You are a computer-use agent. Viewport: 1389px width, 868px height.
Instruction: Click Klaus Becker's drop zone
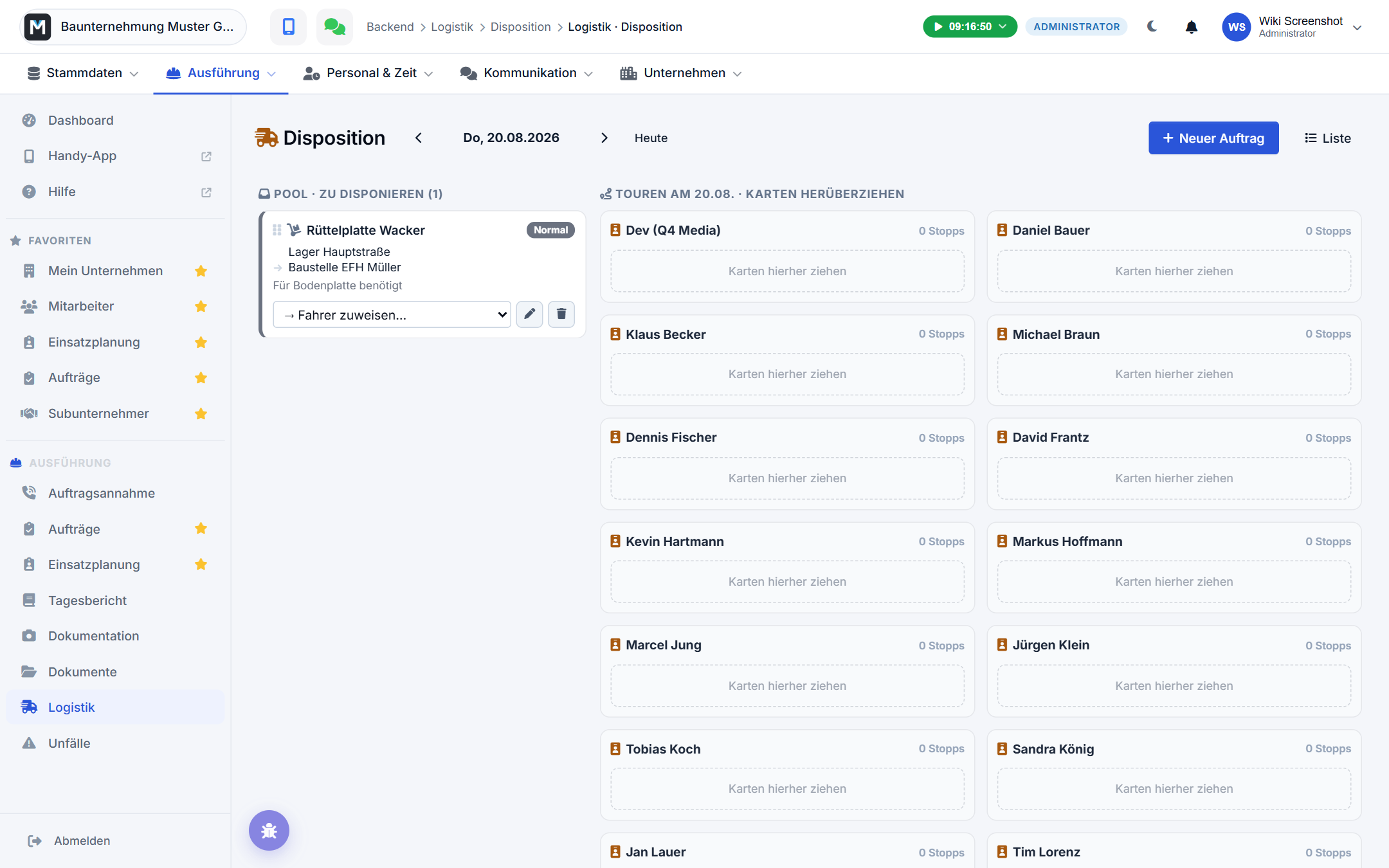pos(787,374)
